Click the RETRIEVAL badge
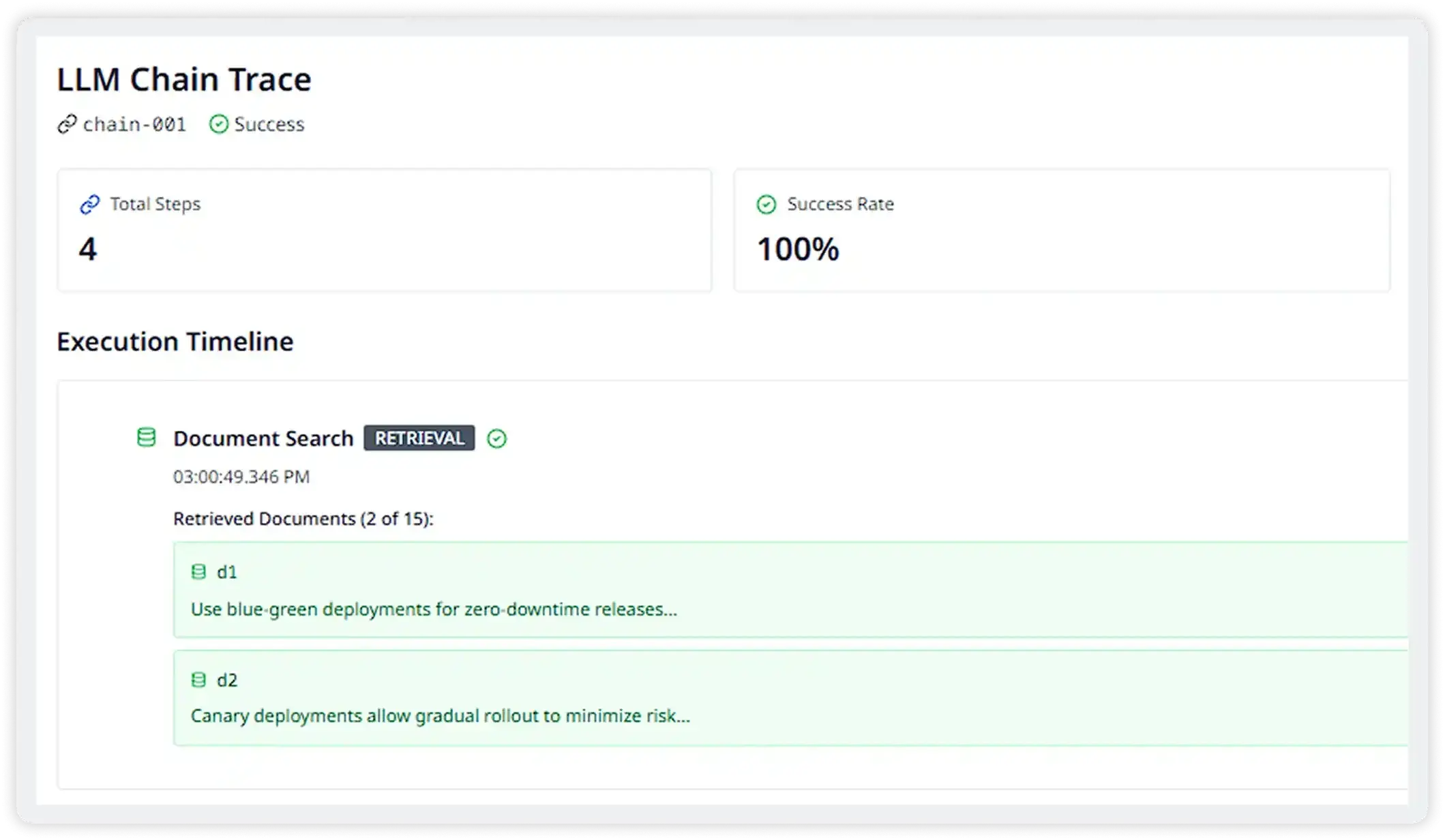This screenshot has width=1445, height=840. click(x=419, y=438)
